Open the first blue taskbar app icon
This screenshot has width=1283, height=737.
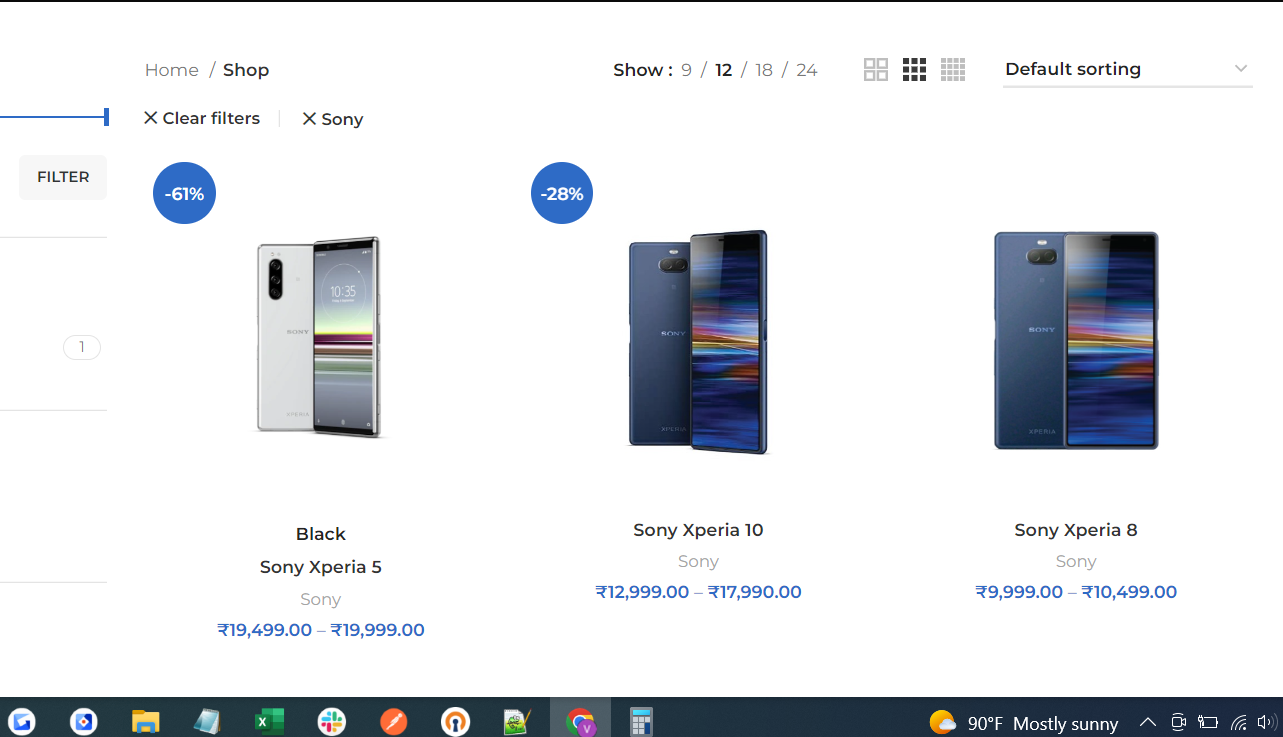(x=22, y=721)
